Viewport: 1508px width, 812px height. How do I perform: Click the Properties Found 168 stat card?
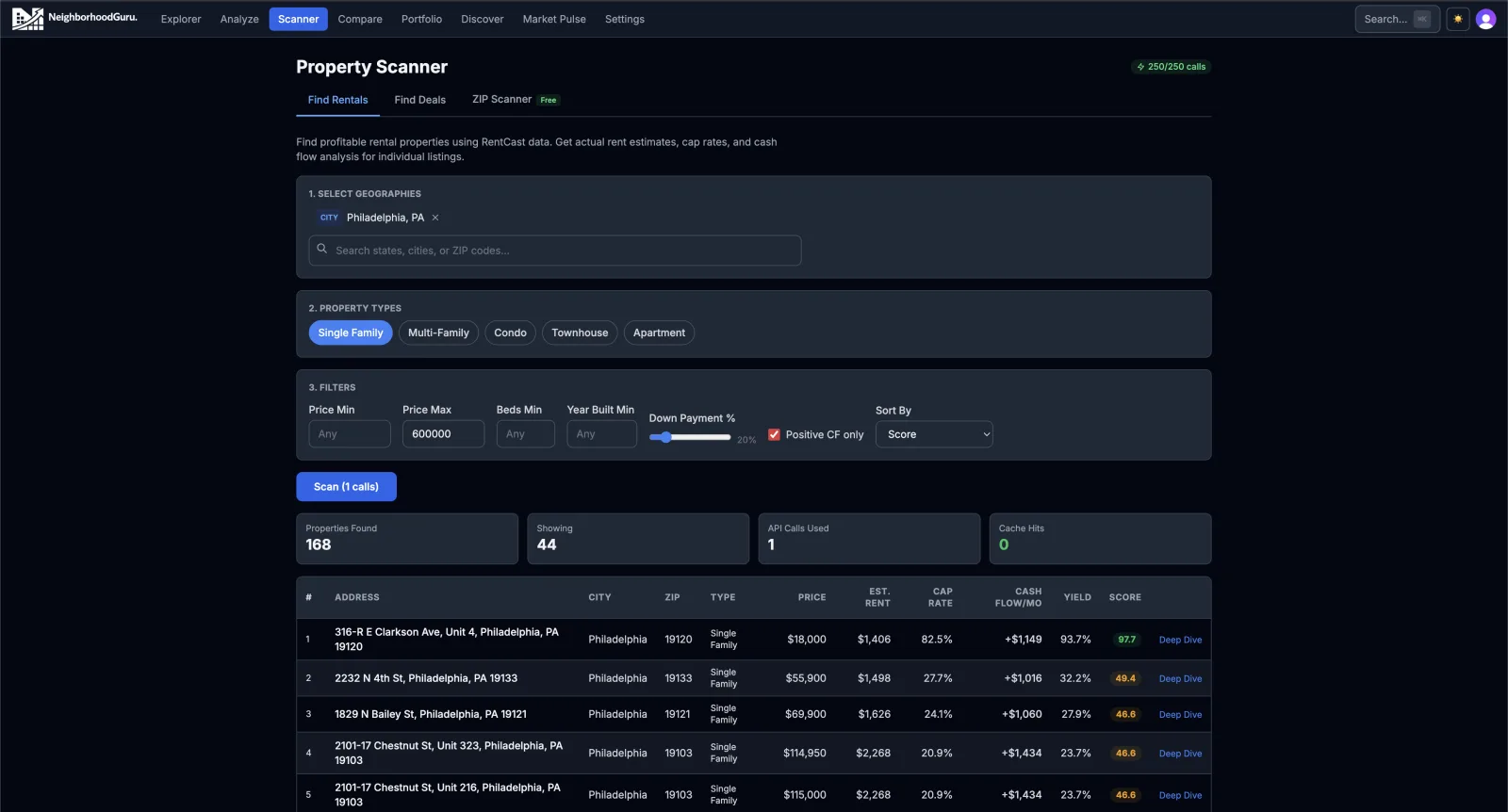(407, 539)
